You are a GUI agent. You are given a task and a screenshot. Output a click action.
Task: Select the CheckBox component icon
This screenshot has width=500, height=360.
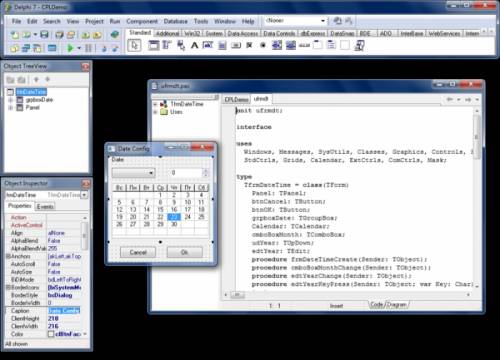pyautogui.click(x=249, y=45)
